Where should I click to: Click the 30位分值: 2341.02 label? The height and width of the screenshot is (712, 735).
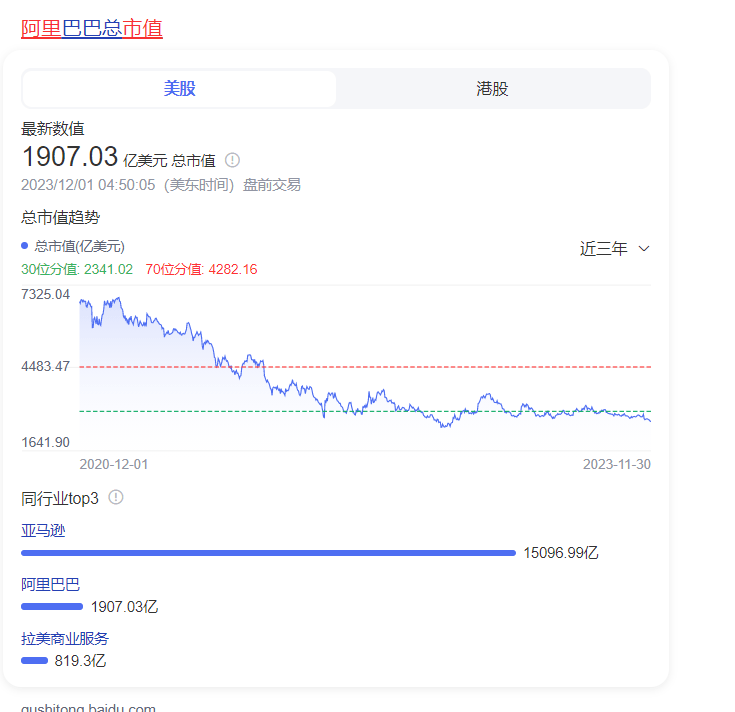[x=77, y=270]
